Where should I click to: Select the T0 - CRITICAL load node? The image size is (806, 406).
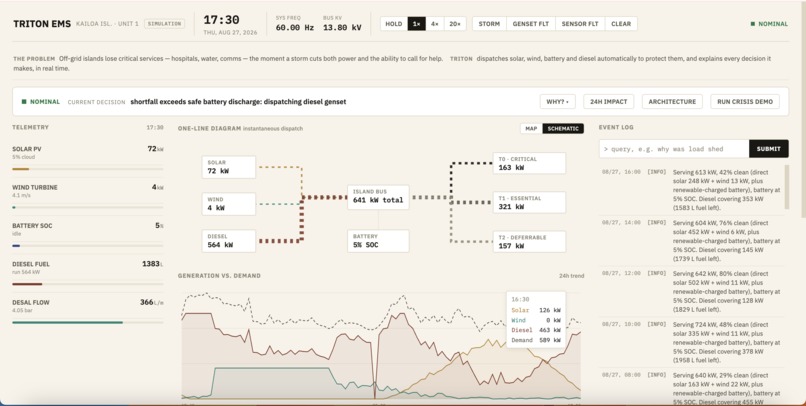[x=529, y=163]
